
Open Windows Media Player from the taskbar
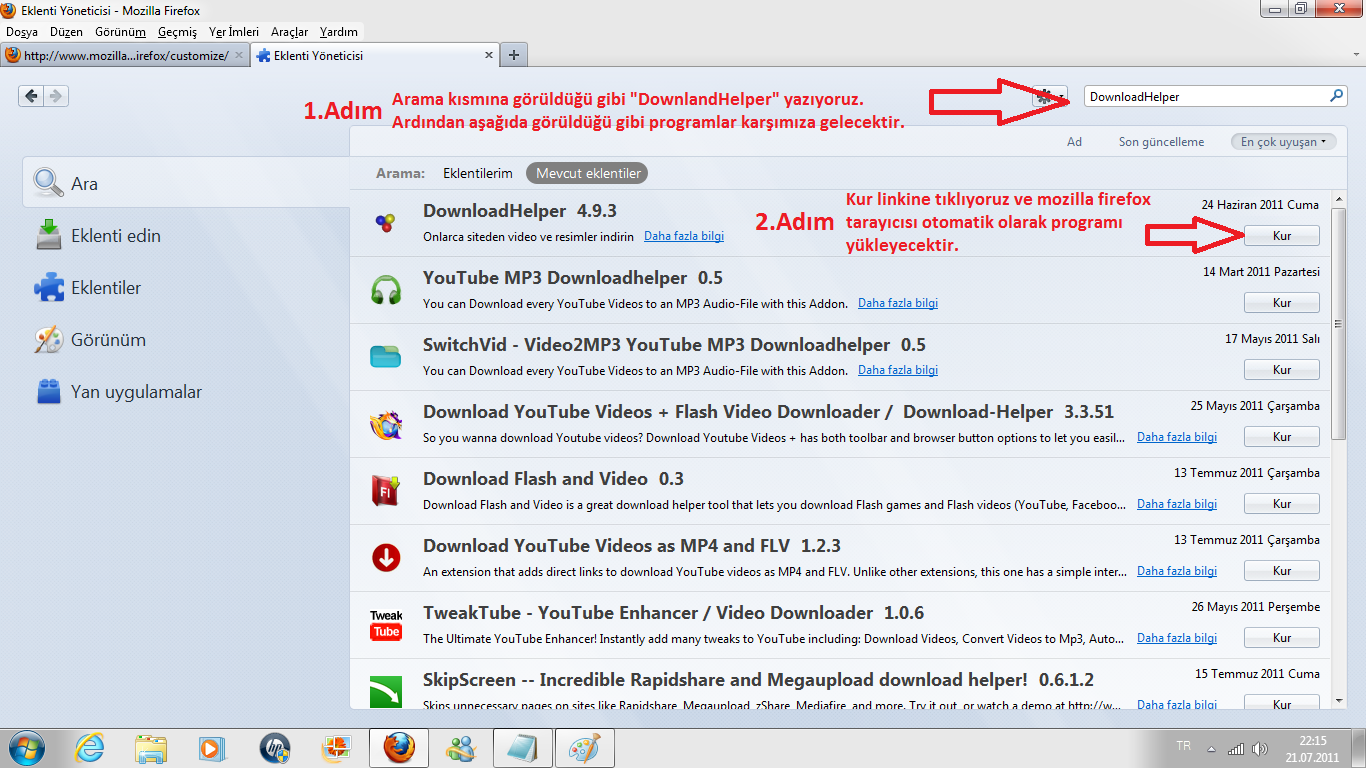pyautogui.click(x=211, y=748)
